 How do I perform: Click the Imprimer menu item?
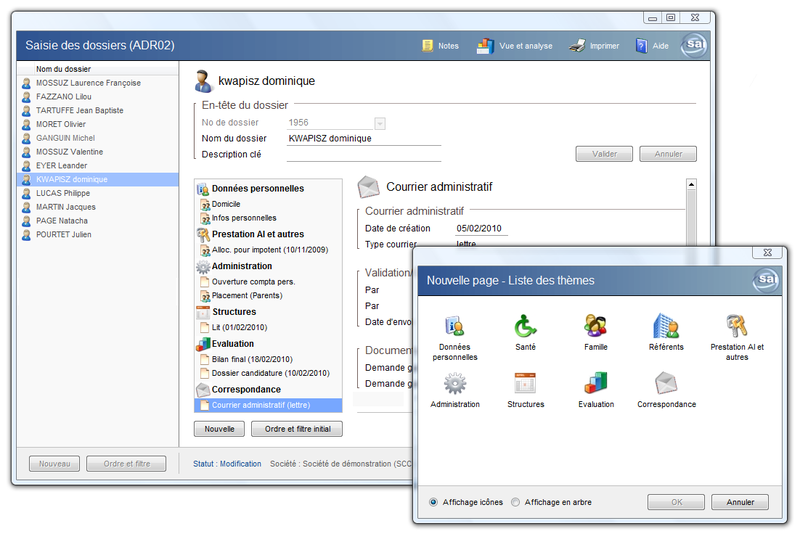pos(594,46)
